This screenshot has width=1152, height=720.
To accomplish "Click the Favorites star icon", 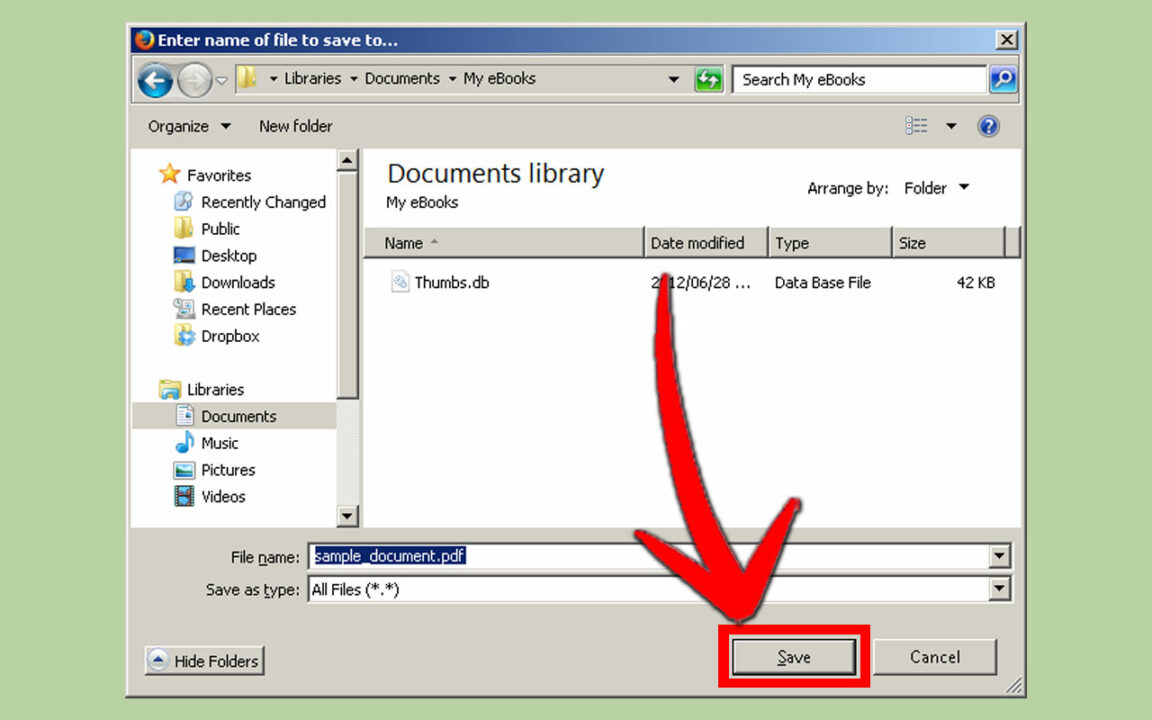I will [x=169, y=173].
